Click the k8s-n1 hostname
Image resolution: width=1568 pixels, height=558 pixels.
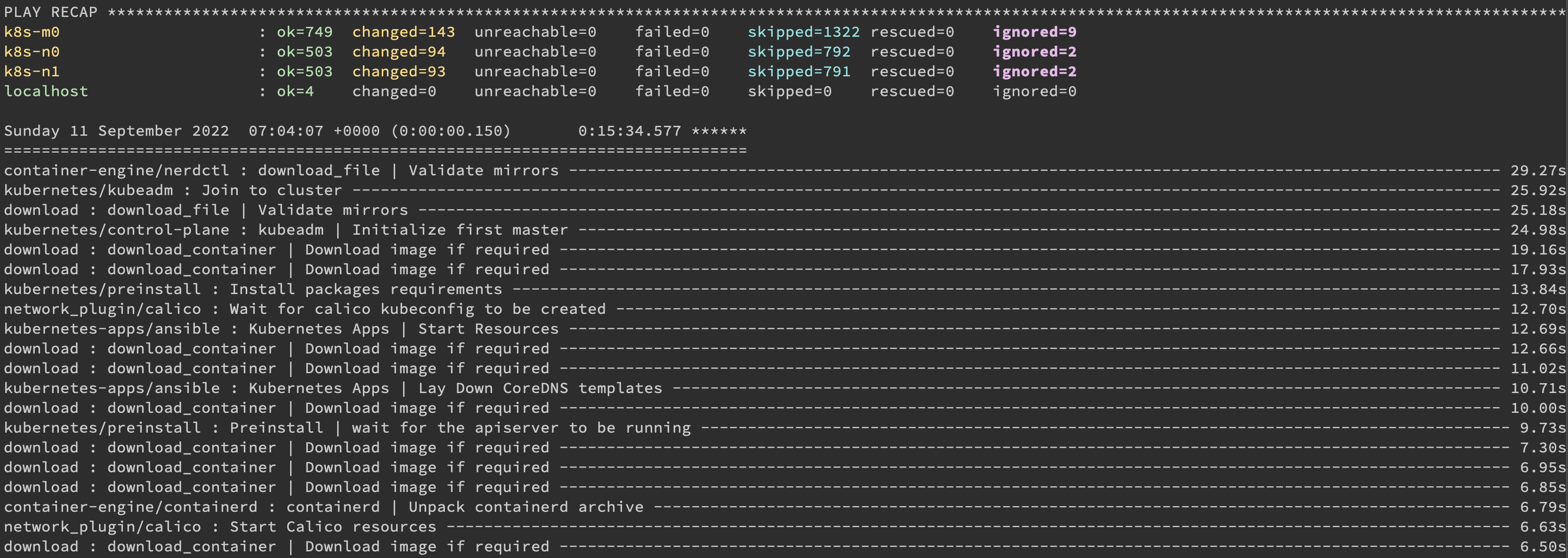[32, 71]
